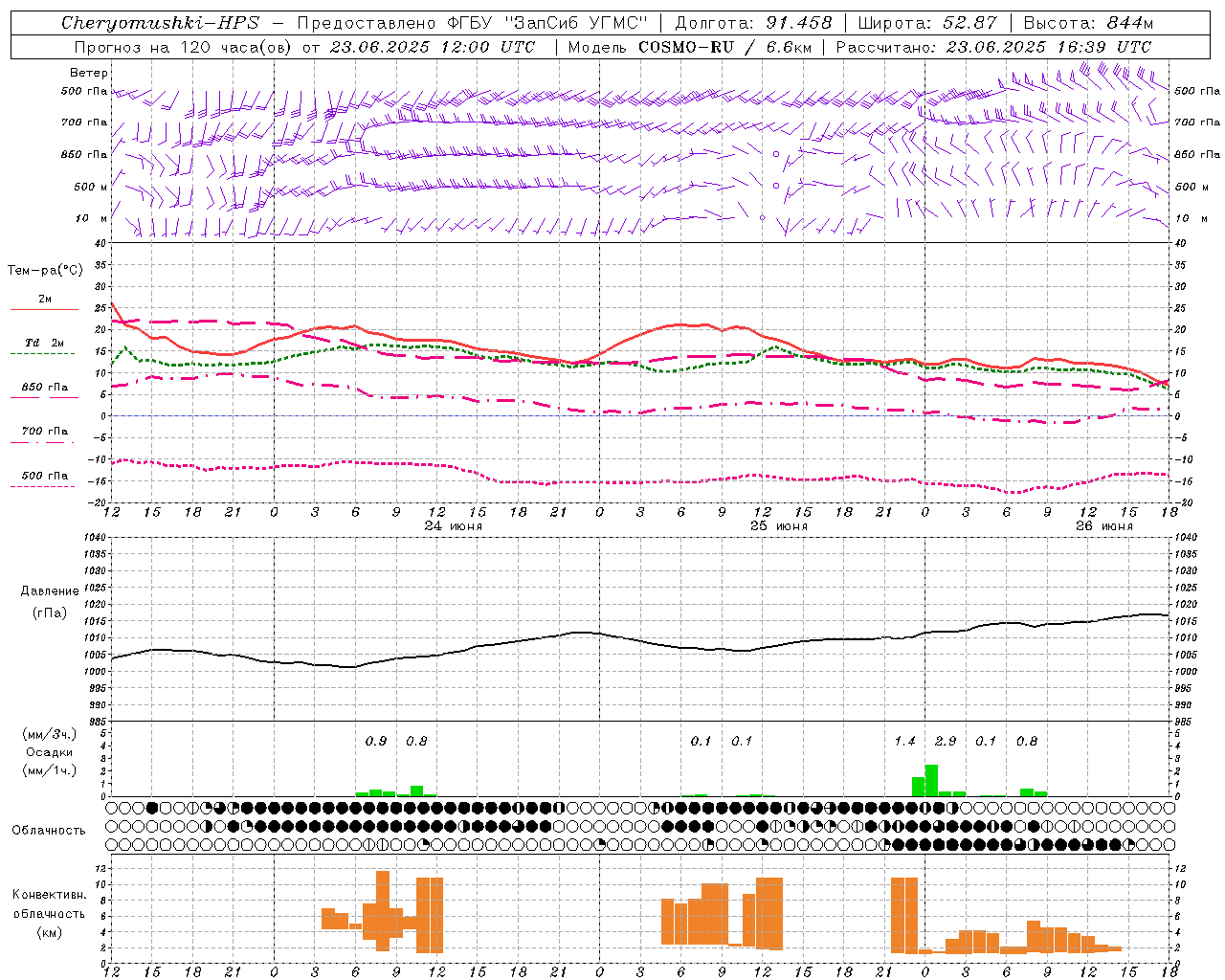Click the (мм/1ч.) unit label
The height and width of the screenshot is (980, 1225).
coord(49,770)
